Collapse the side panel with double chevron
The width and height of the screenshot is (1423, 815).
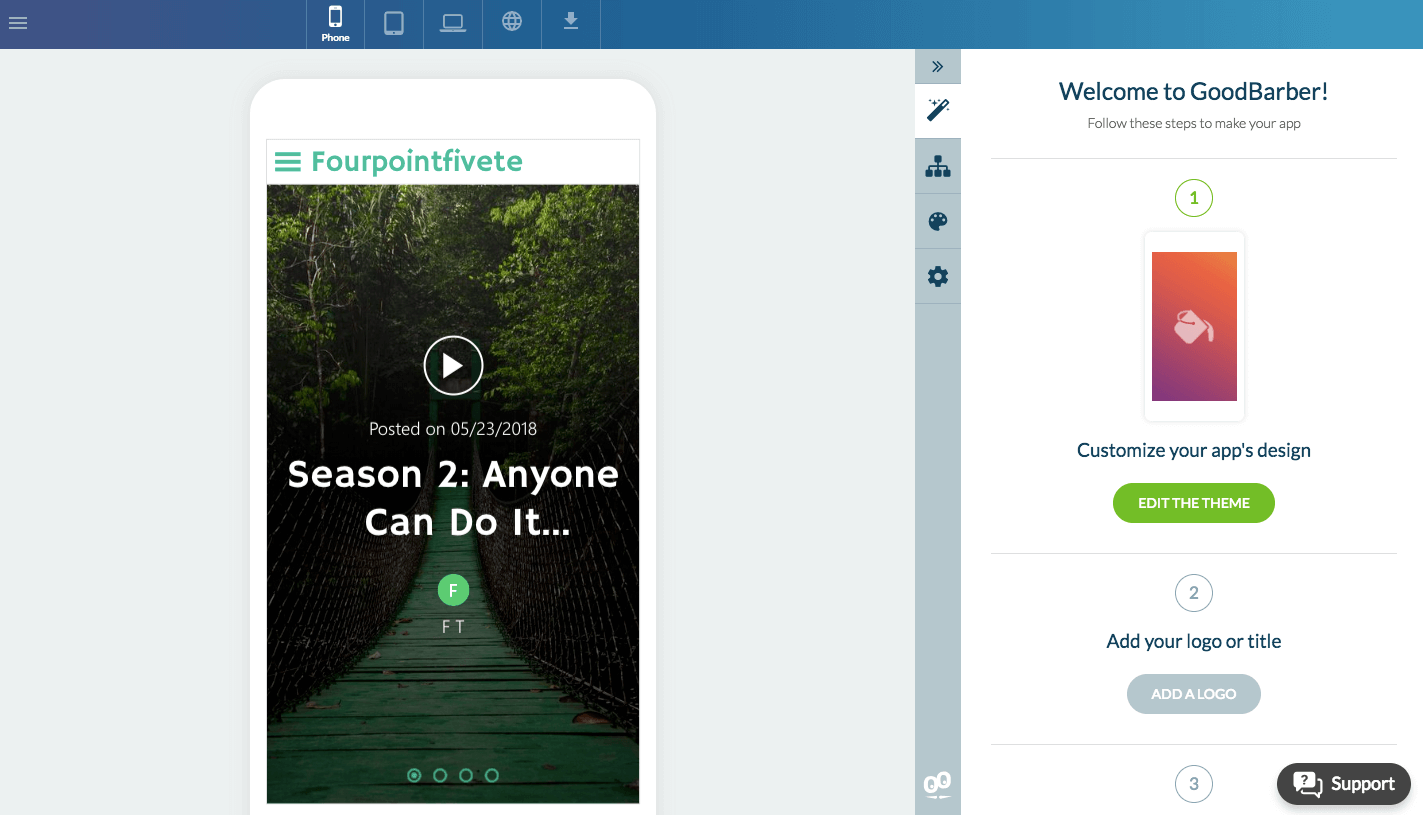tap(938, 66)
